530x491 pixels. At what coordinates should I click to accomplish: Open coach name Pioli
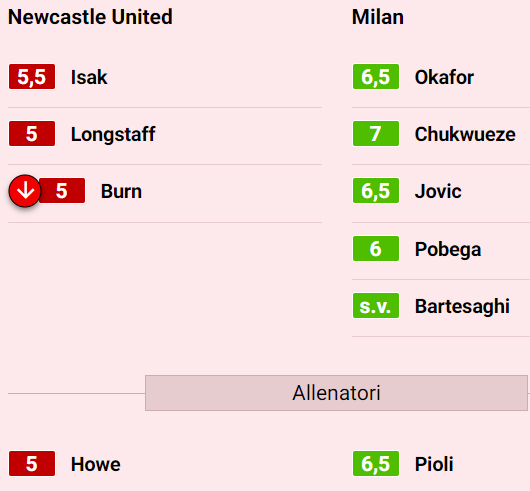[434, 464]
